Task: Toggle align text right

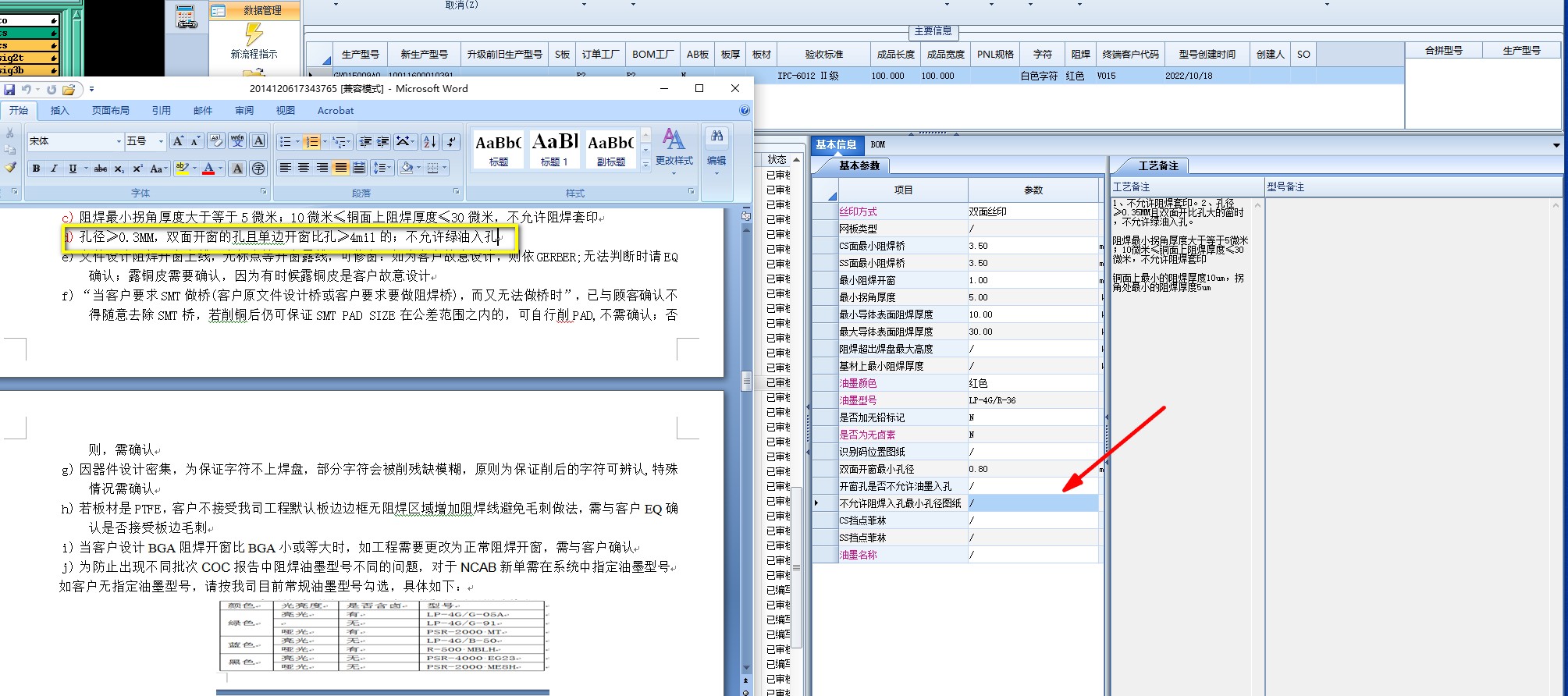Action: [x=322, y=168]
